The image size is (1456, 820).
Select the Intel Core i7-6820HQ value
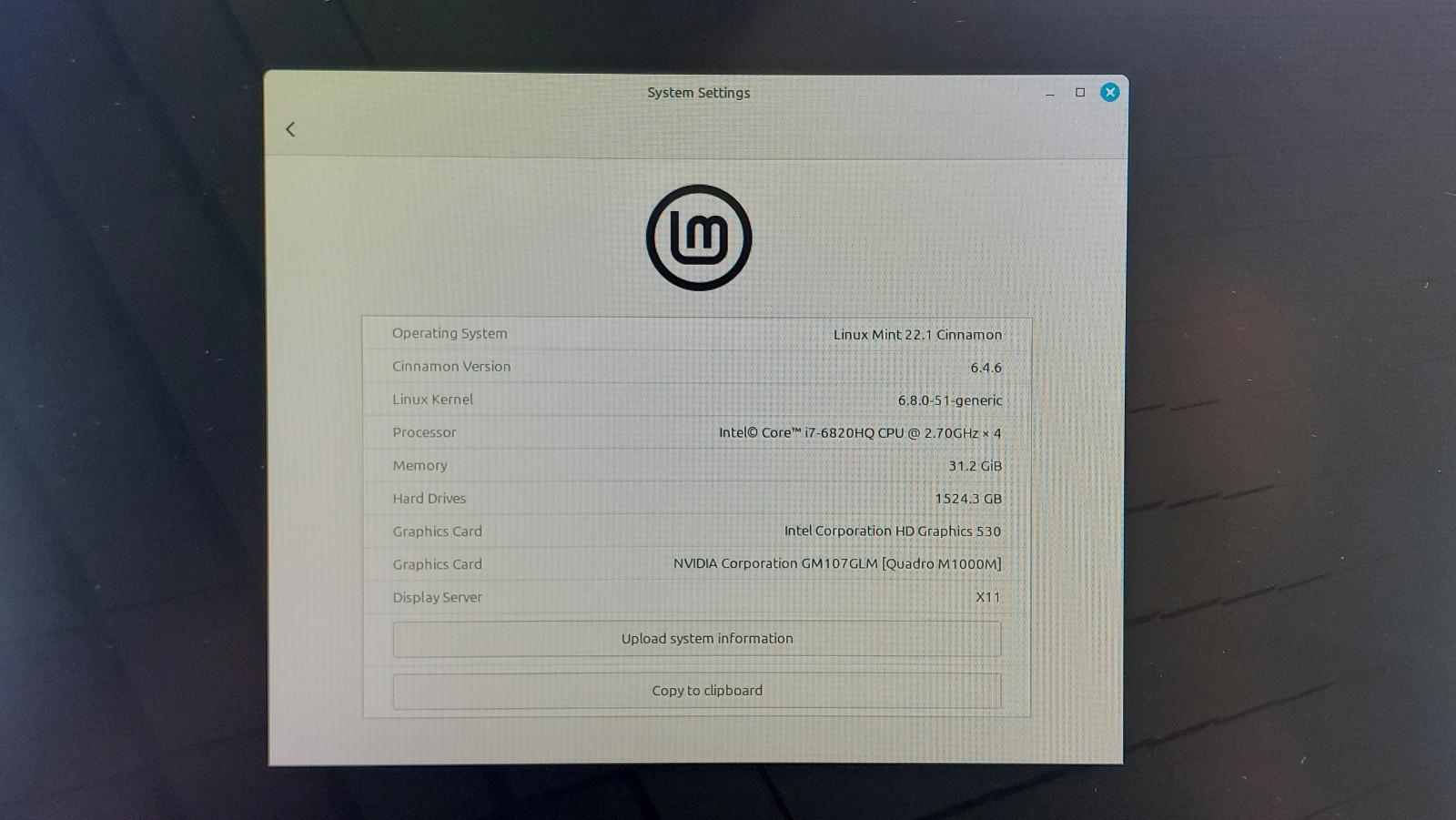(x=860, y=433)
